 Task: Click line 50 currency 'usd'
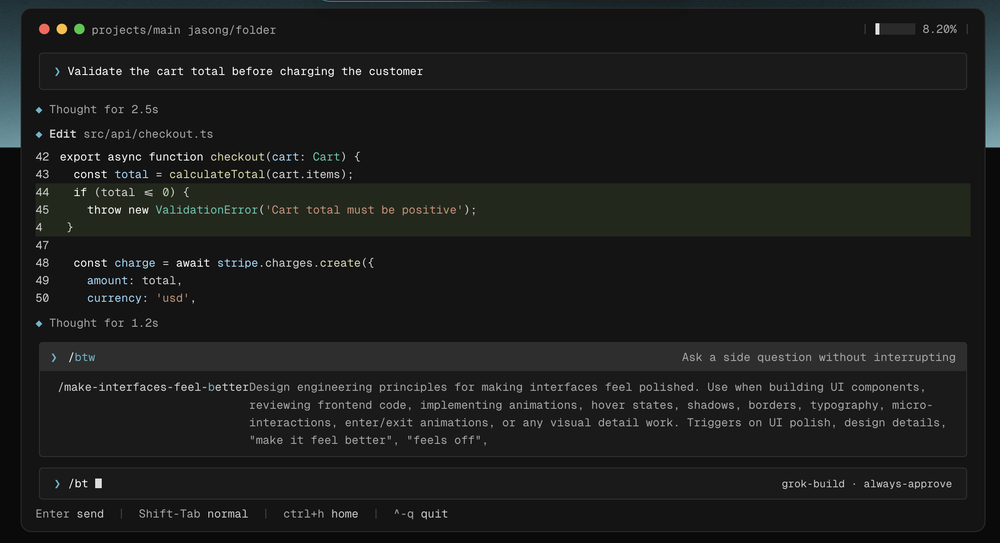tap(141, 298)
